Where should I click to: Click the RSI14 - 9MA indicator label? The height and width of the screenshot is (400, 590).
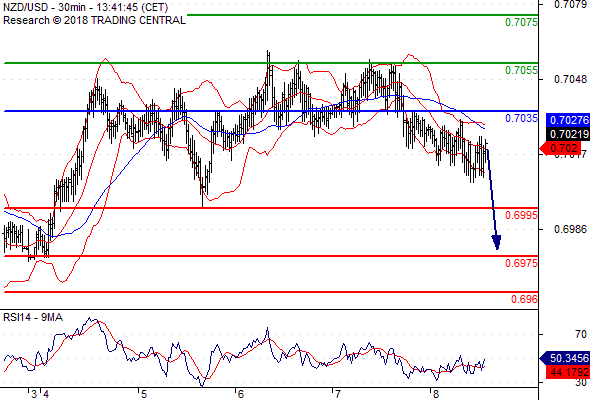tap(33, 318)
